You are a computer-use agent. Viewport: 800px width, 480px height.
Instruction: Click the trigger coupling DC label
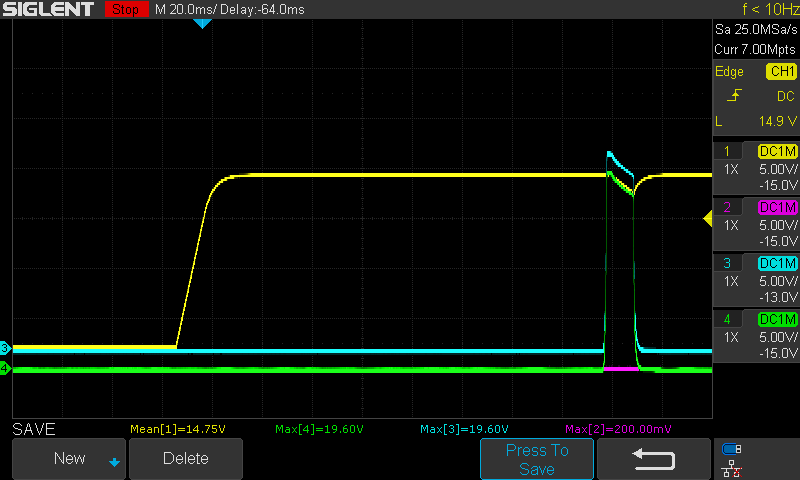pos(786,96)
